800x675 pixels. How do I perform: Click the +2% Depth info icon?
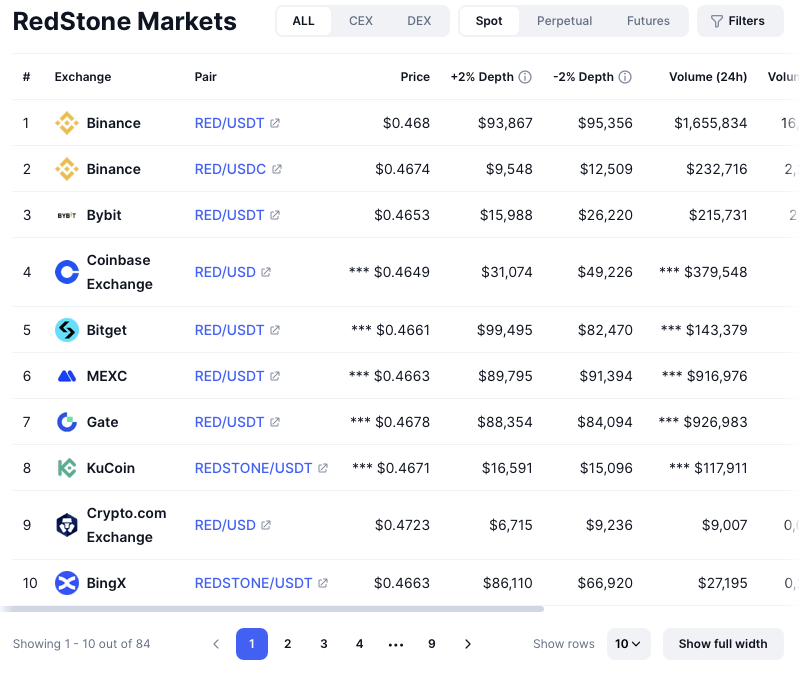[x=525, y=77]
